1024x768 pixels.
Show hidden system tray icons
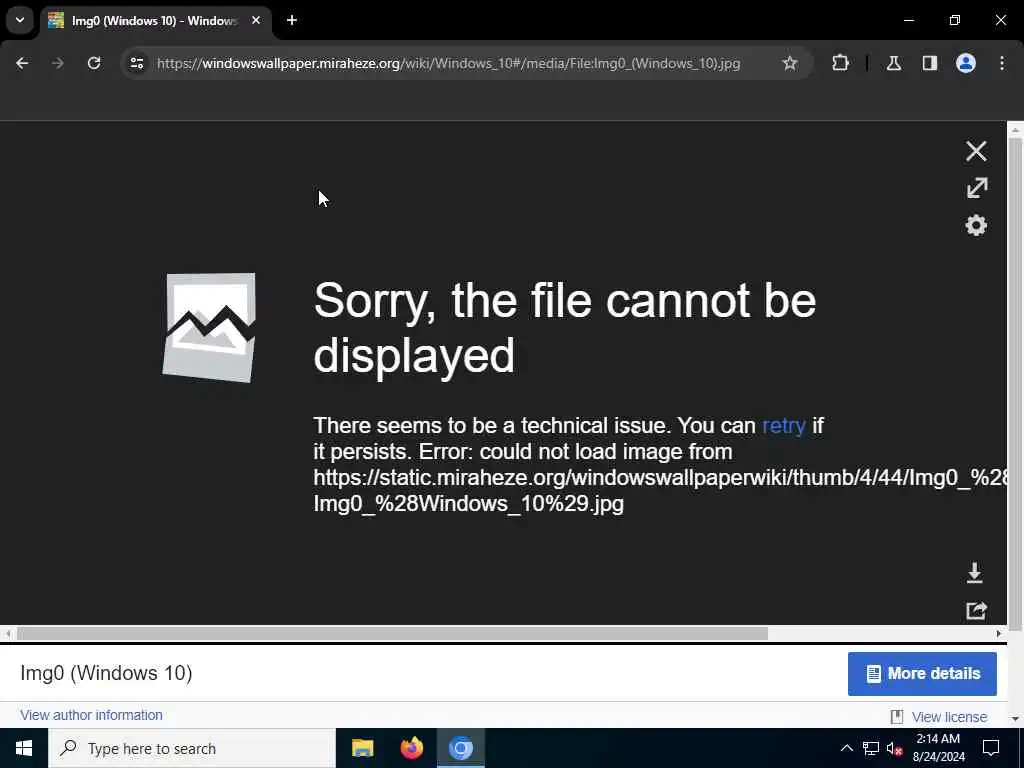tap(846, 748)
